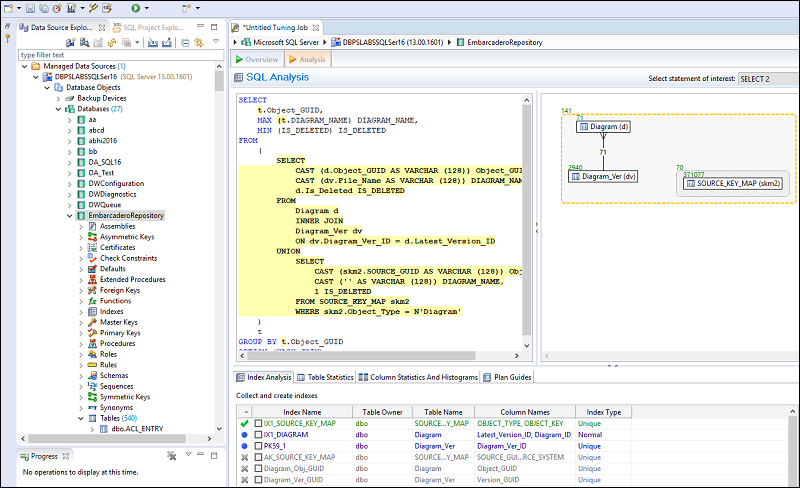Expand the Backup Devices node
This screenshot has width=800, height=488.
pos(59,99)
